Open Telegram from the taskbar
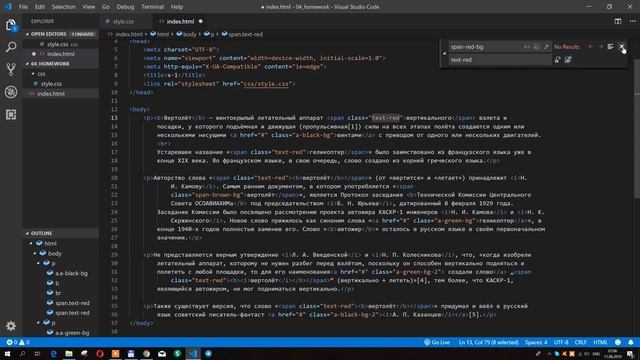 (x=209, y=354)
